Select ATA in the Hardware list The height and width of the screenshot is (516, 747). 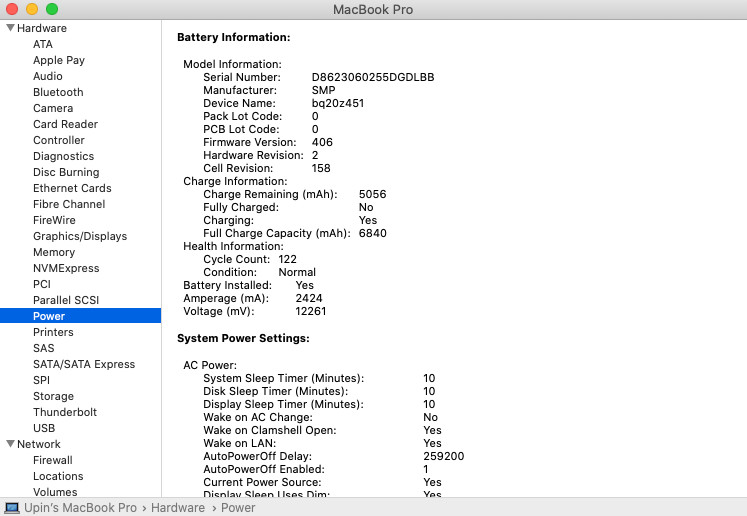point(43,44)
